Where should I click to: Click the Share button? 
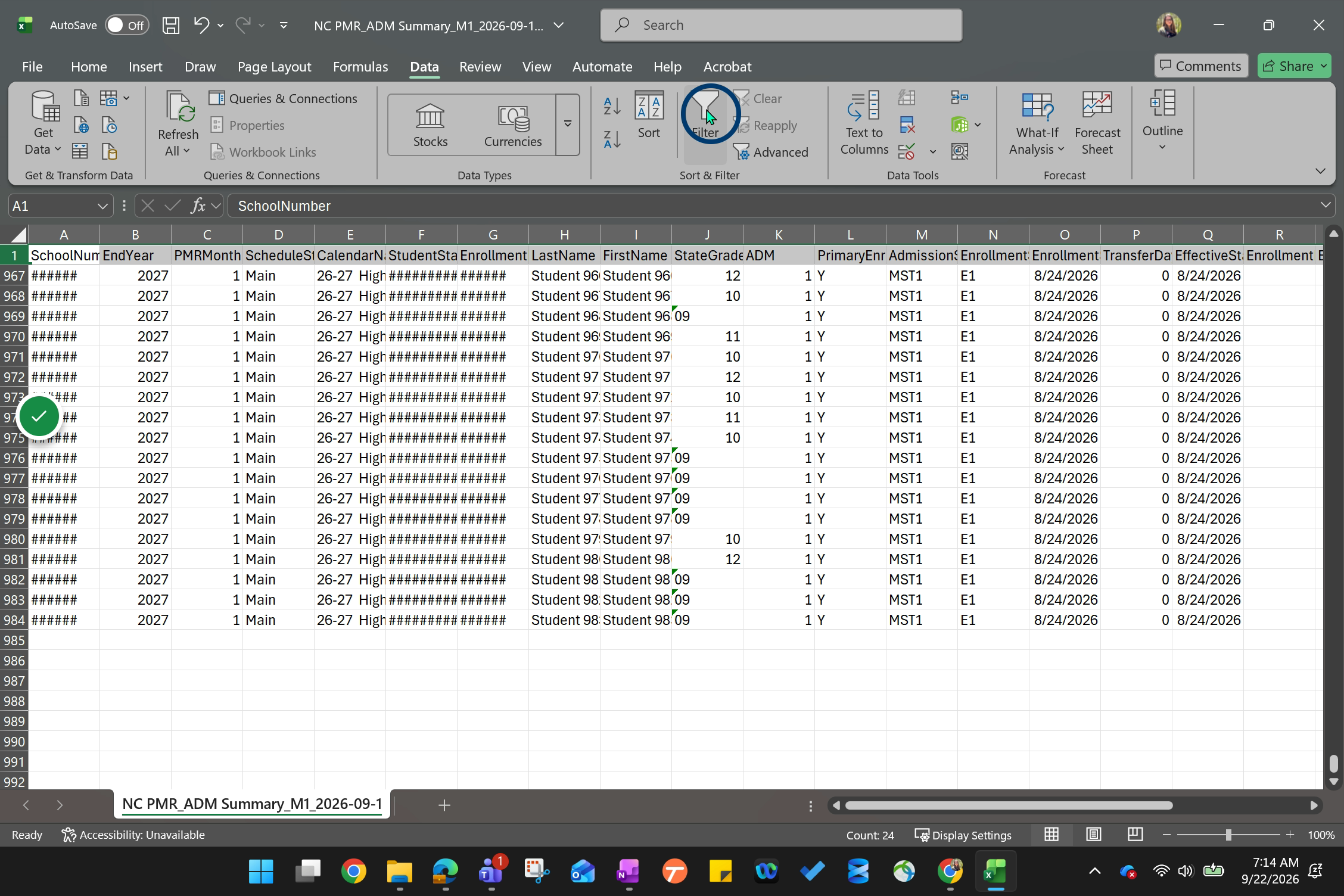1287,66
